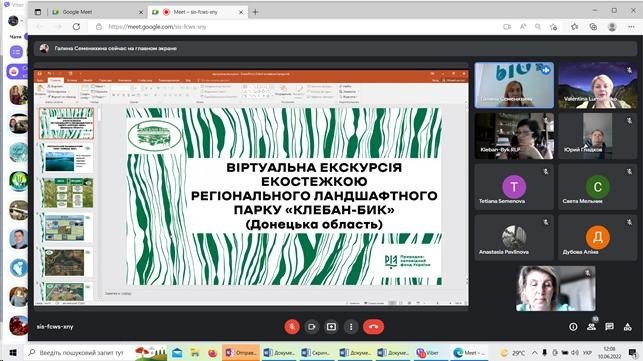Viewport: 643px width, 361px height.
Task: Hang up with the red leave-call button
Action: click(x=373, y=327)
